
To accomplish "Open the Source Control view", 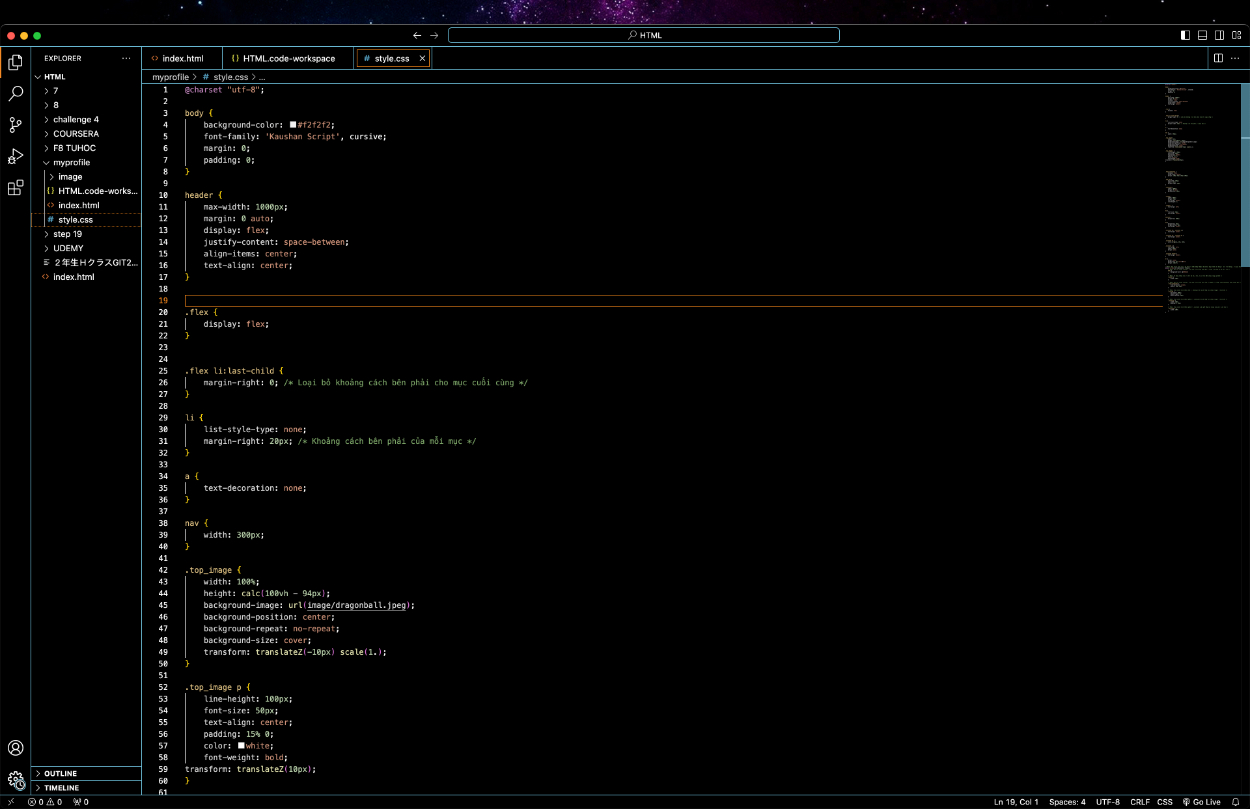I will [15, 125].
